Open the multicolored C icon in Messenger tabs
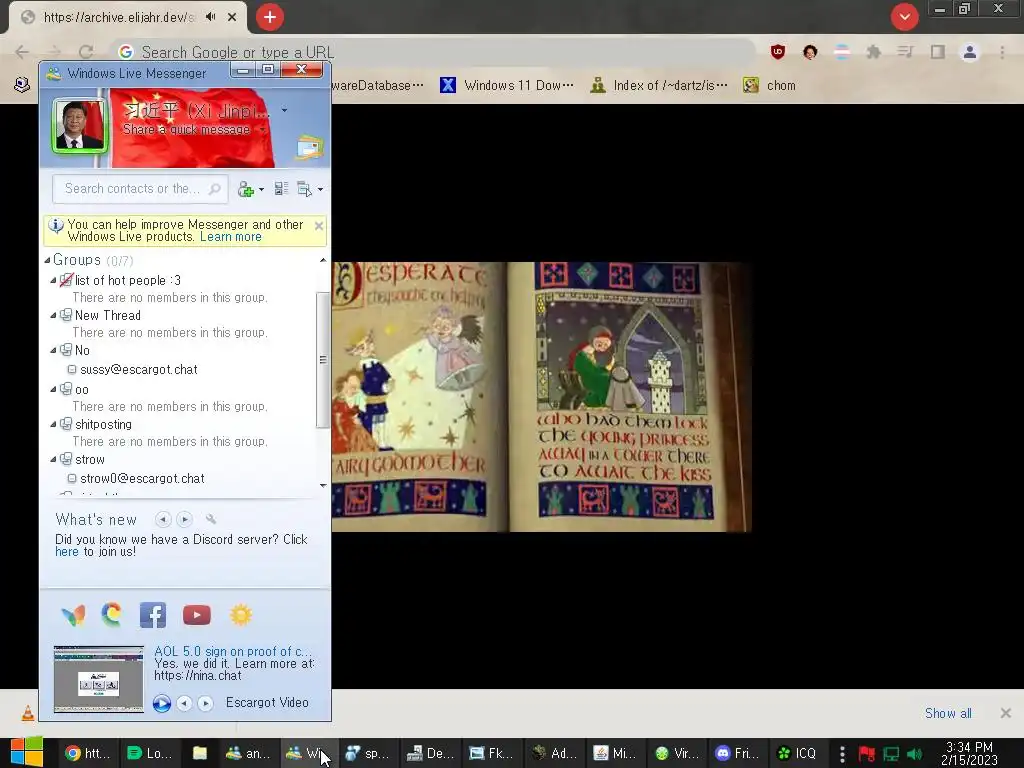Viewport: 1024px width, 768px height. tap(112, 615)
